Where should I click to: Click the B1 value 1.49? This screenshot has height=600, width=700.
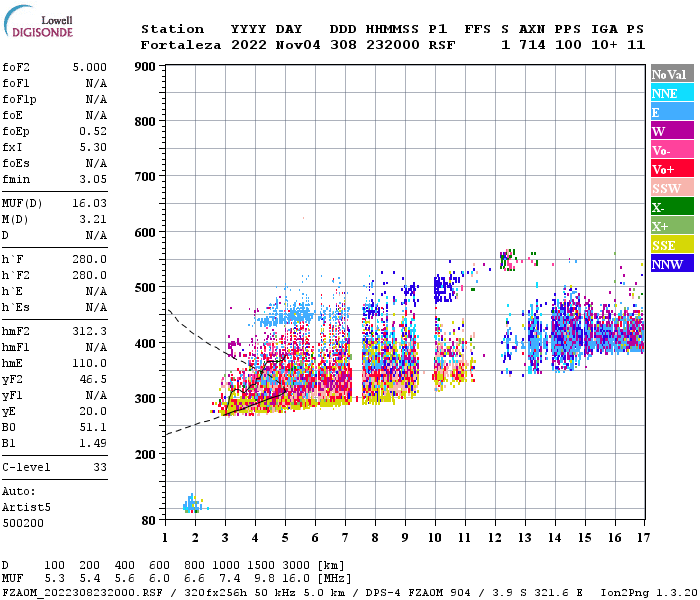(x=93, y=443)
